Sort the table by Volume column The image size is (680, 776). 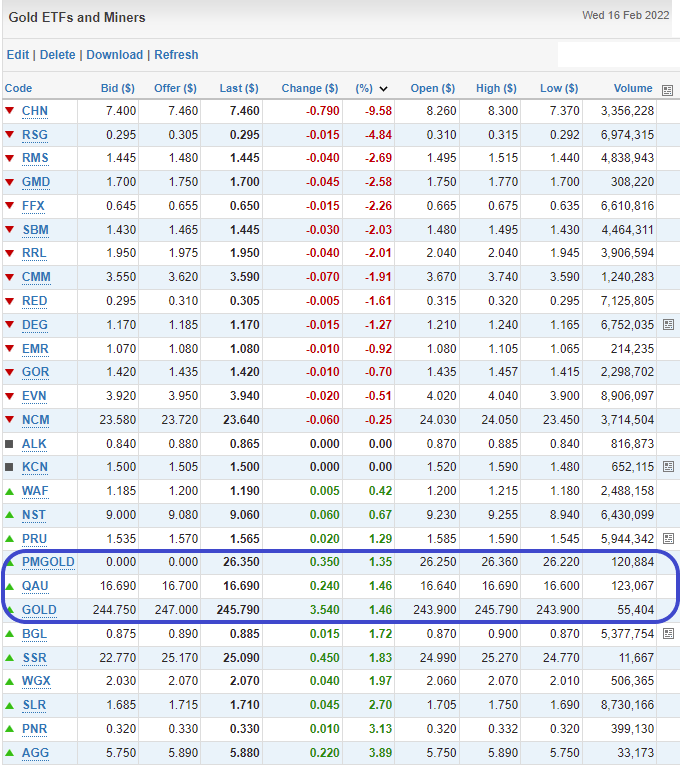tap(633, 88)
